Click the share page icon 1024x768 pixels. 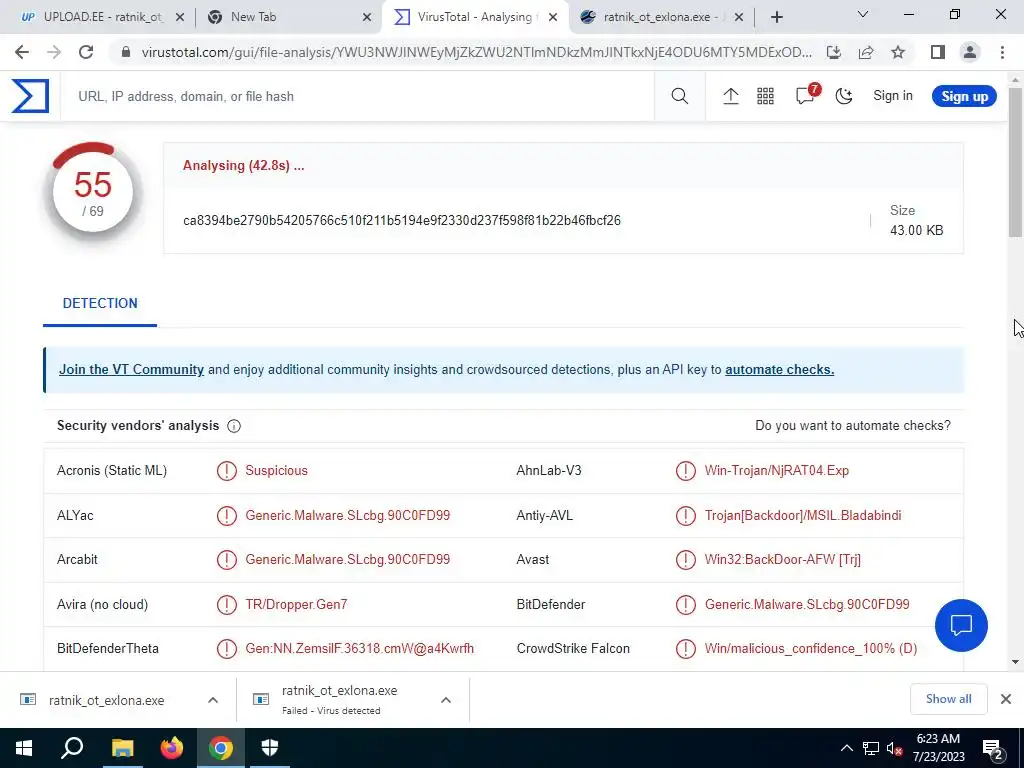866,52
